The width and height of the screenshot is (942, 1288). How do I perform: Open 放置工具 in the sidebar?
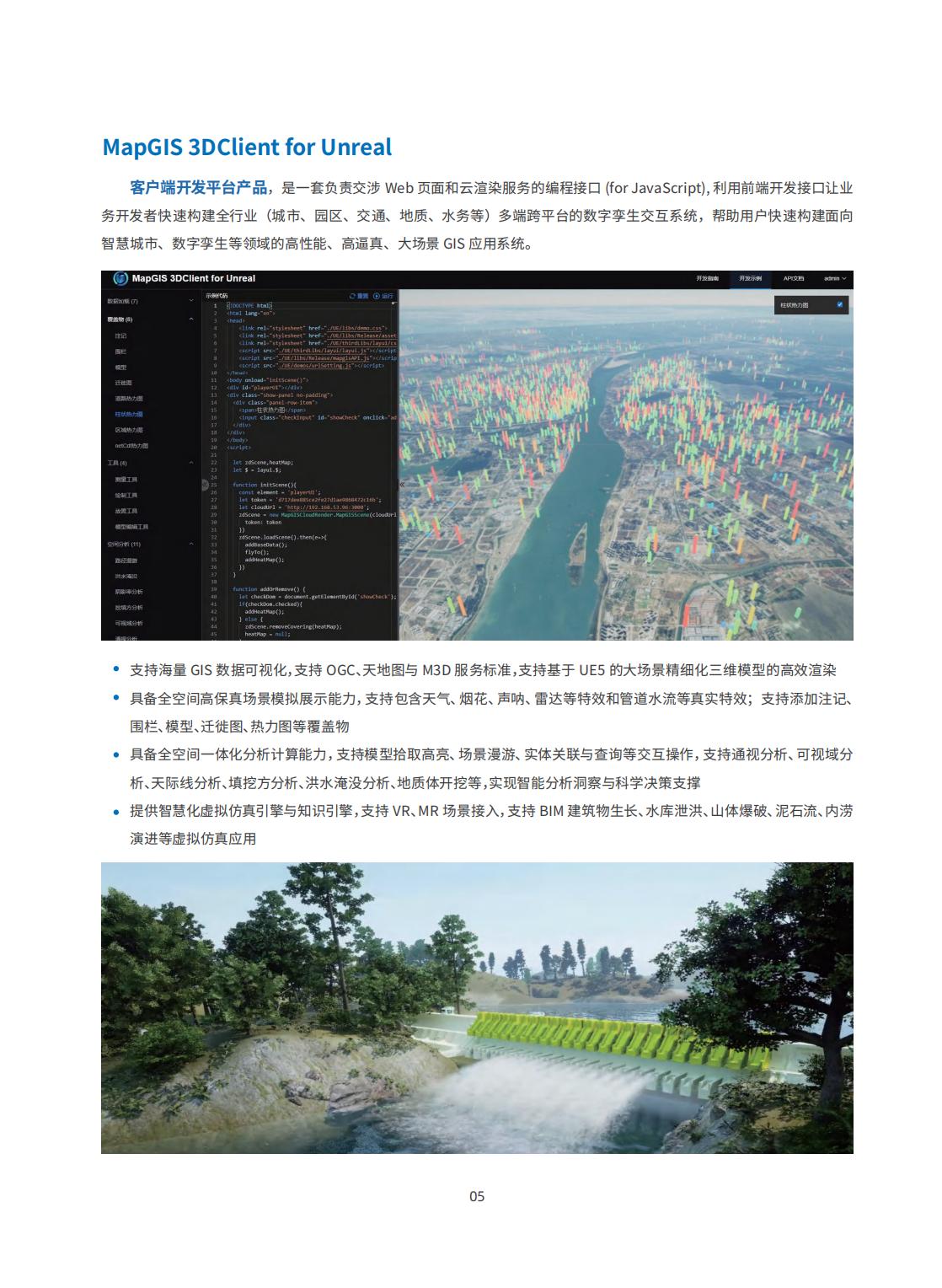pyautogui.click(x=126, y=511)
